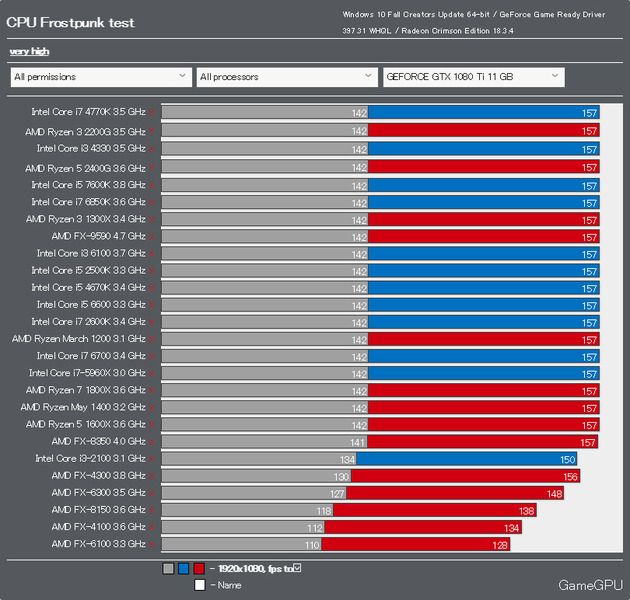Click the white Name legend swatch
This screenshot has height=600, width=630.
coord(200,585)
